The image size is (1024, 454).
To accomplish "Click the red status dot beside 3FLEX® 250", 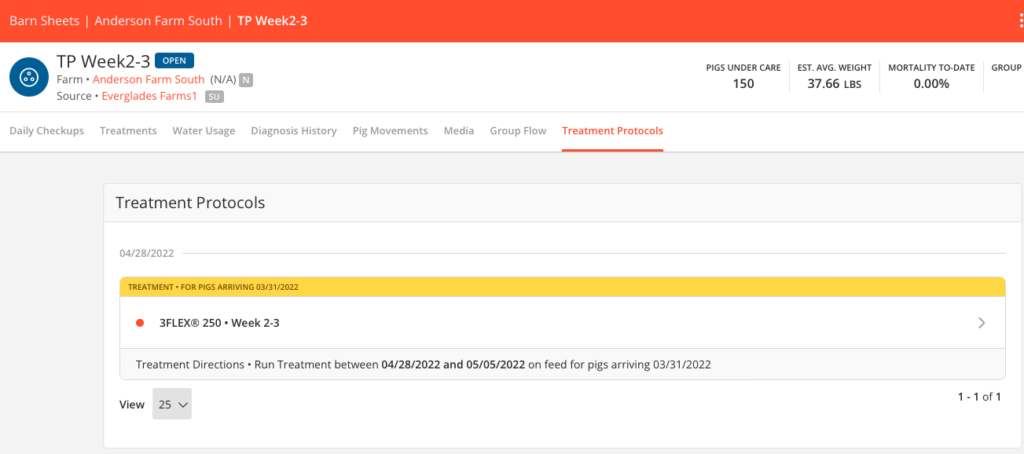I will pos(139,323).
